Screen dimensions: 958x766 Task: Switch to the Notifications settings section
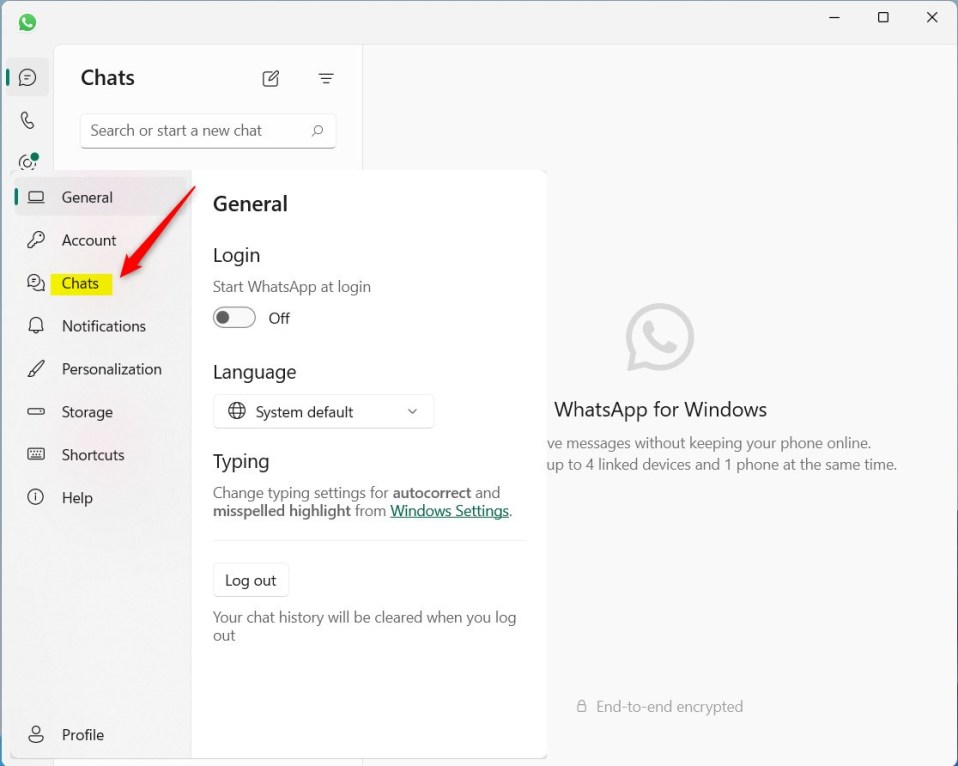coord(102,326)
